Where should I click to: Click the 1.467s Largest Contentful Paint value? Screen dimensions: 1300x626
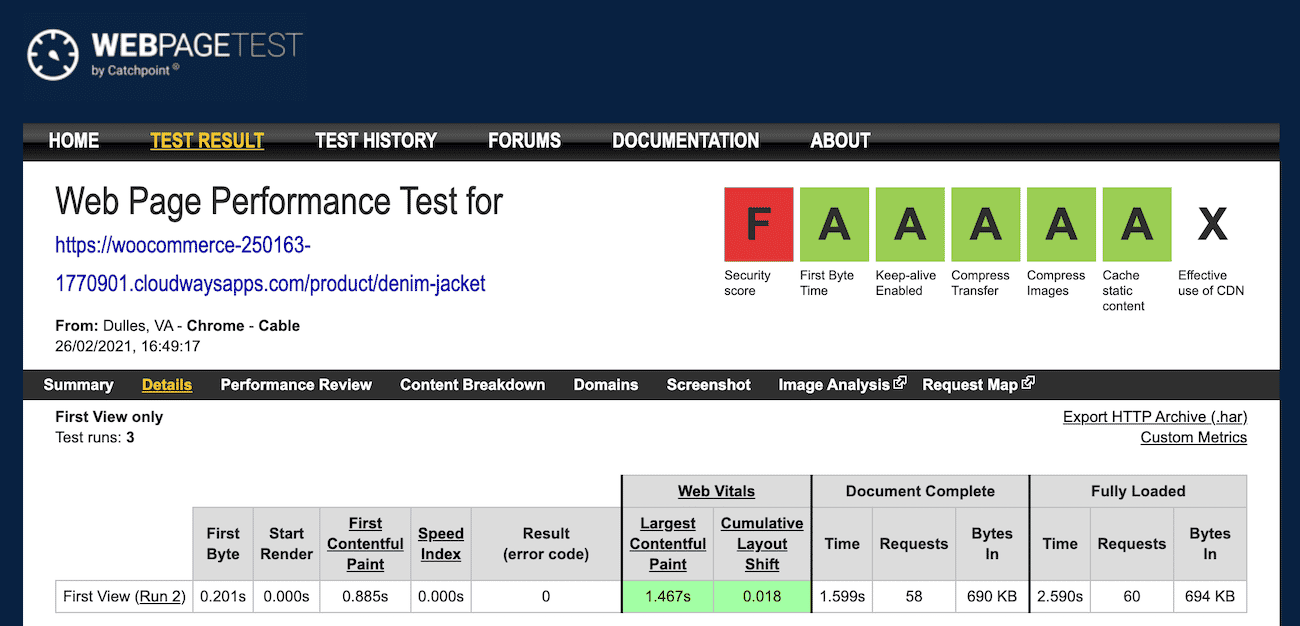click(x=667, y=597)
